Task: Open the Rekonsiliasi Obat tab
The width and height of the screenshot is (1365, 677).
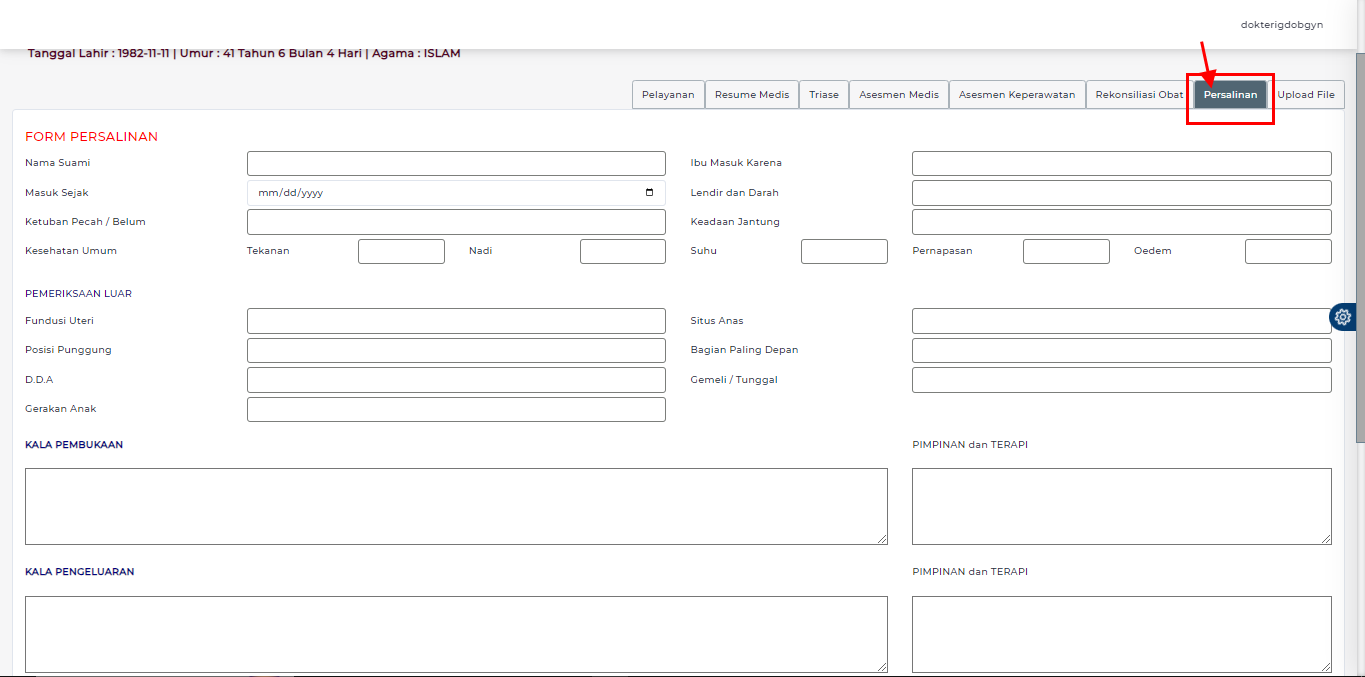Action: pos(1137,94)
